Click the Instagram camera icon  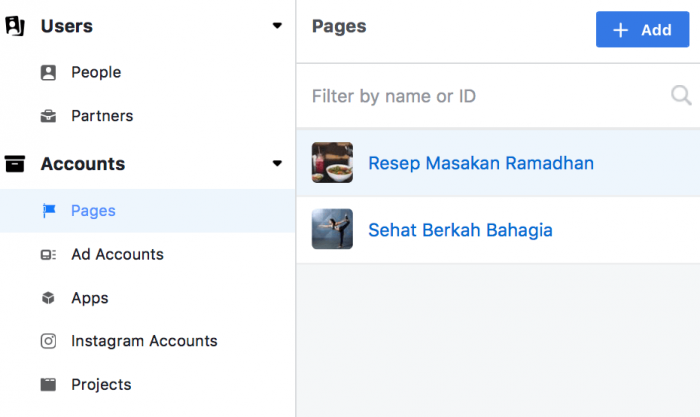coord(48,342)
